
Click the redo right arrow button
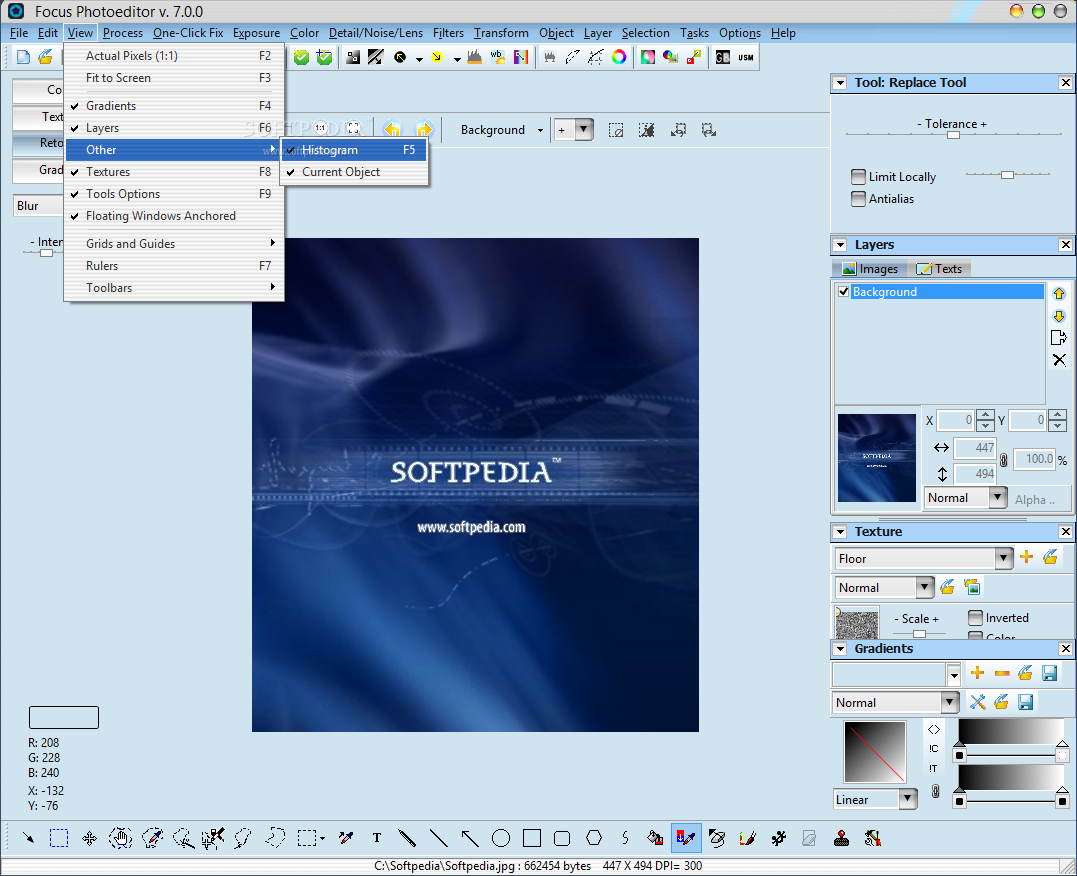[x=424, y=129]
